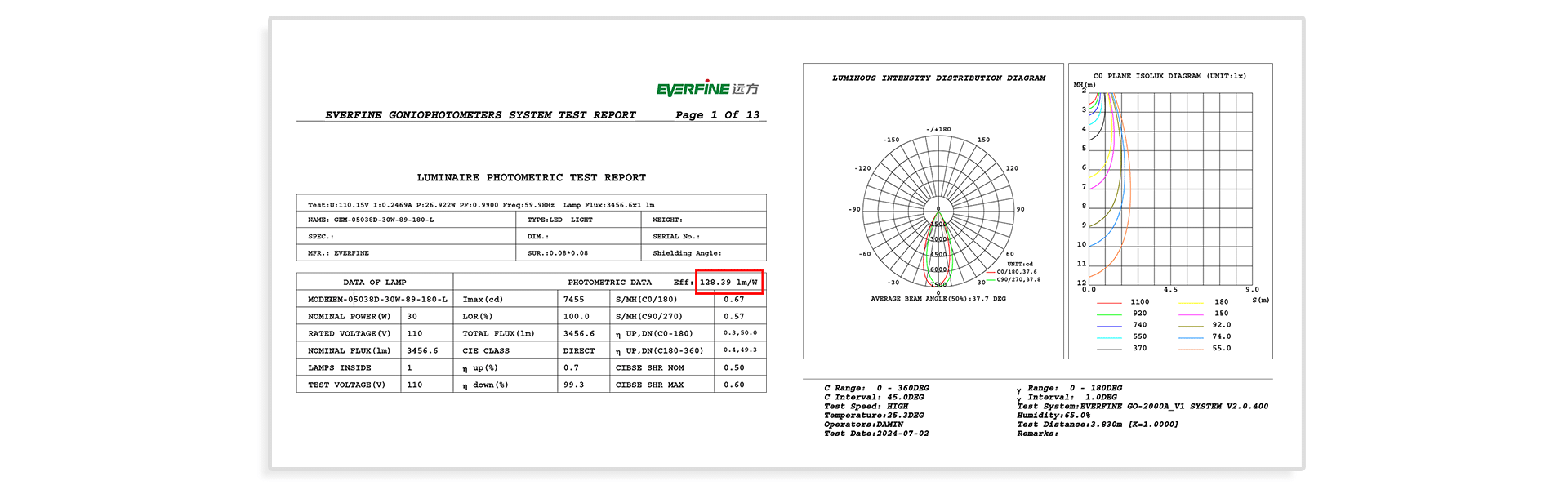Click the red-boxed 128.39 lm/W efficiency value
Viewport: 1568px width, 490px height.
coord(728,283)
